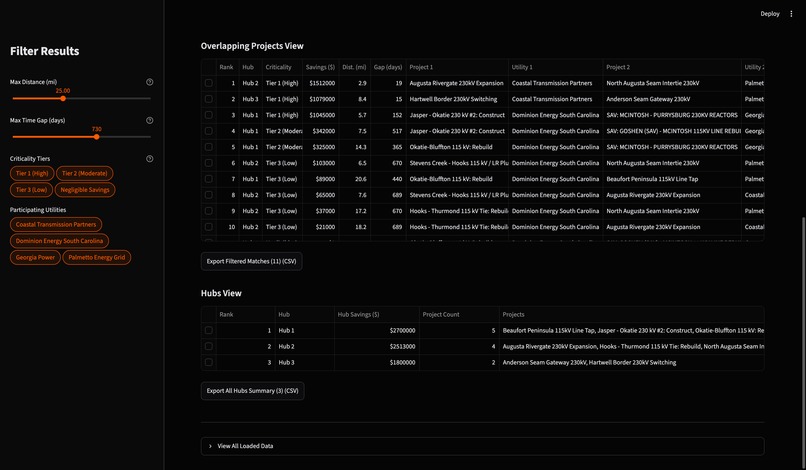The width and height of the screenshot is (806, 470).
Task: Click the Filter Results sidebar heading
Action: tap(45, 51)
